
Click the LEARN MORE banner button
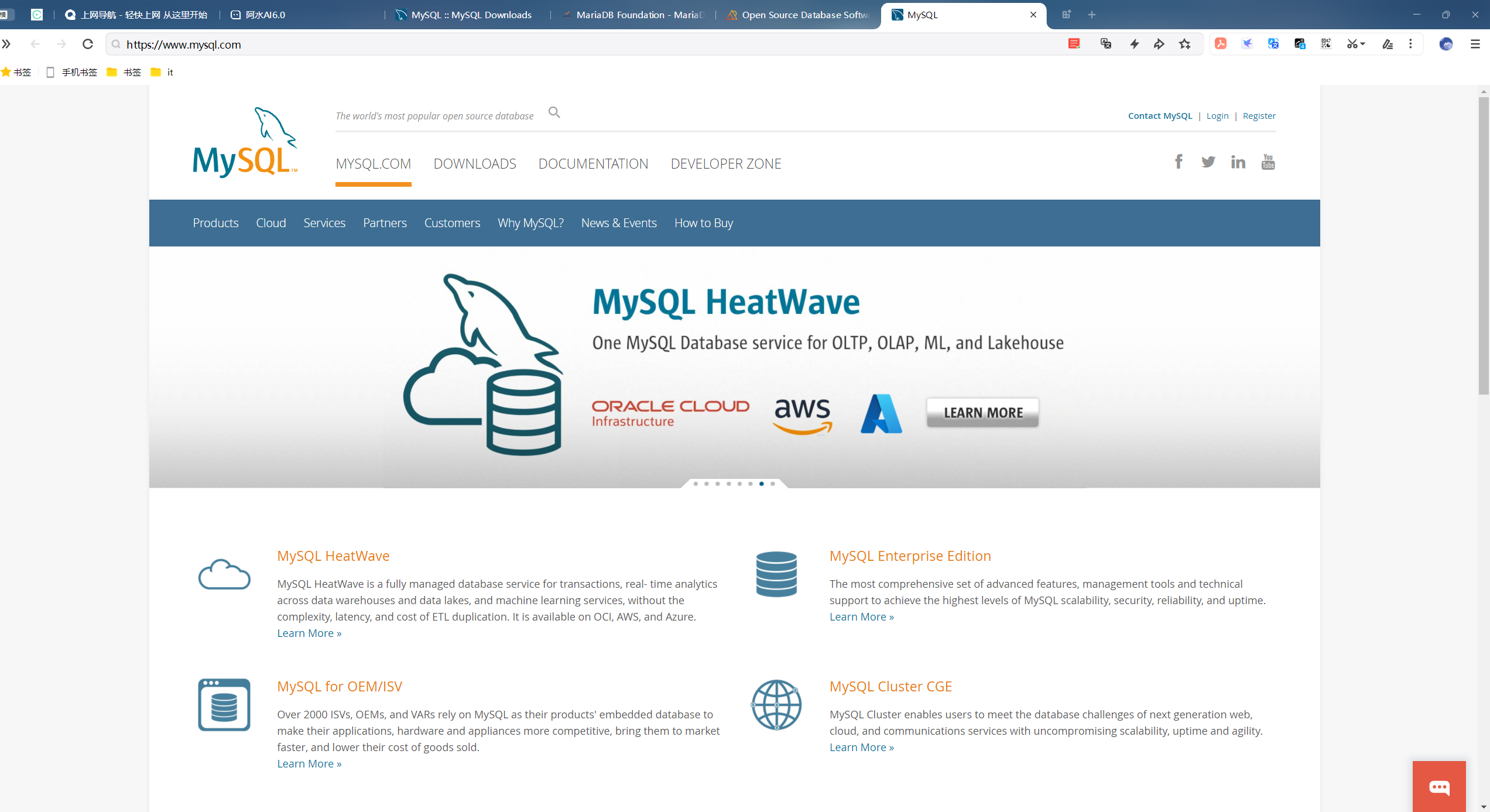983,413
